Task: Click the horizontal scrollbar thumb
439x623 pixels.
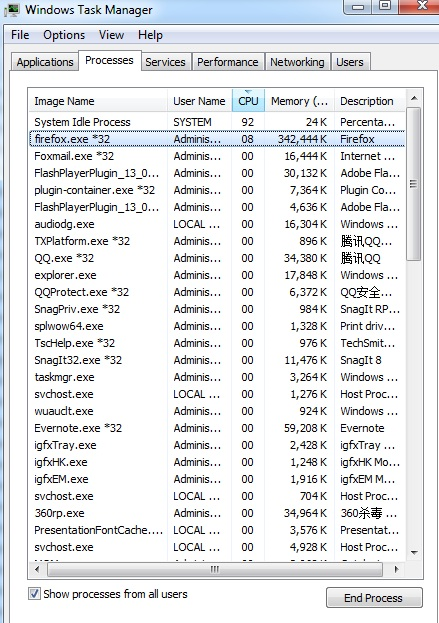Action: (x=215, y=569)
